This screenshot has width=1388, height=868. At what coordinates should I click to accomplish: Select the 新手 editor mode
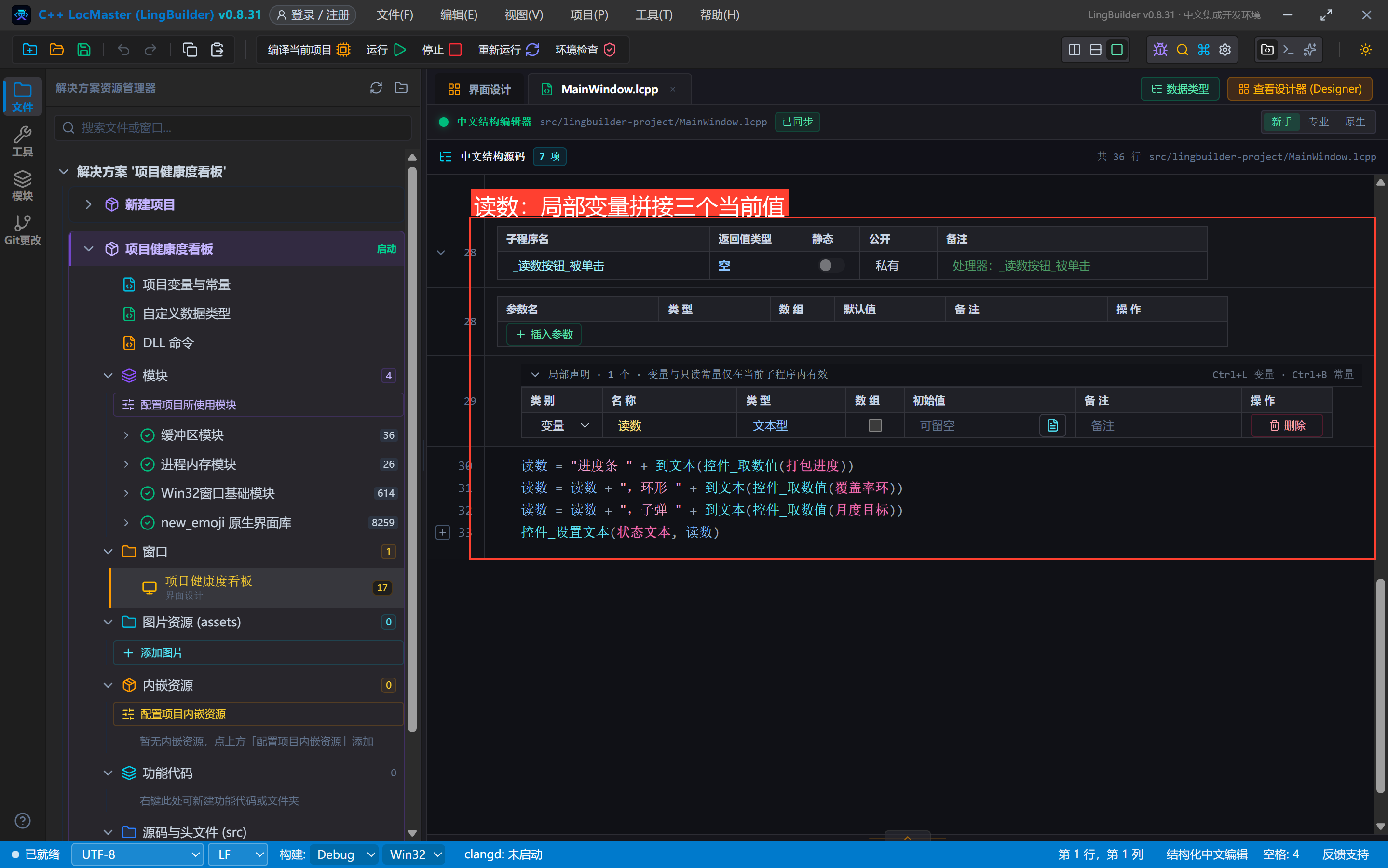[1281, 122]
